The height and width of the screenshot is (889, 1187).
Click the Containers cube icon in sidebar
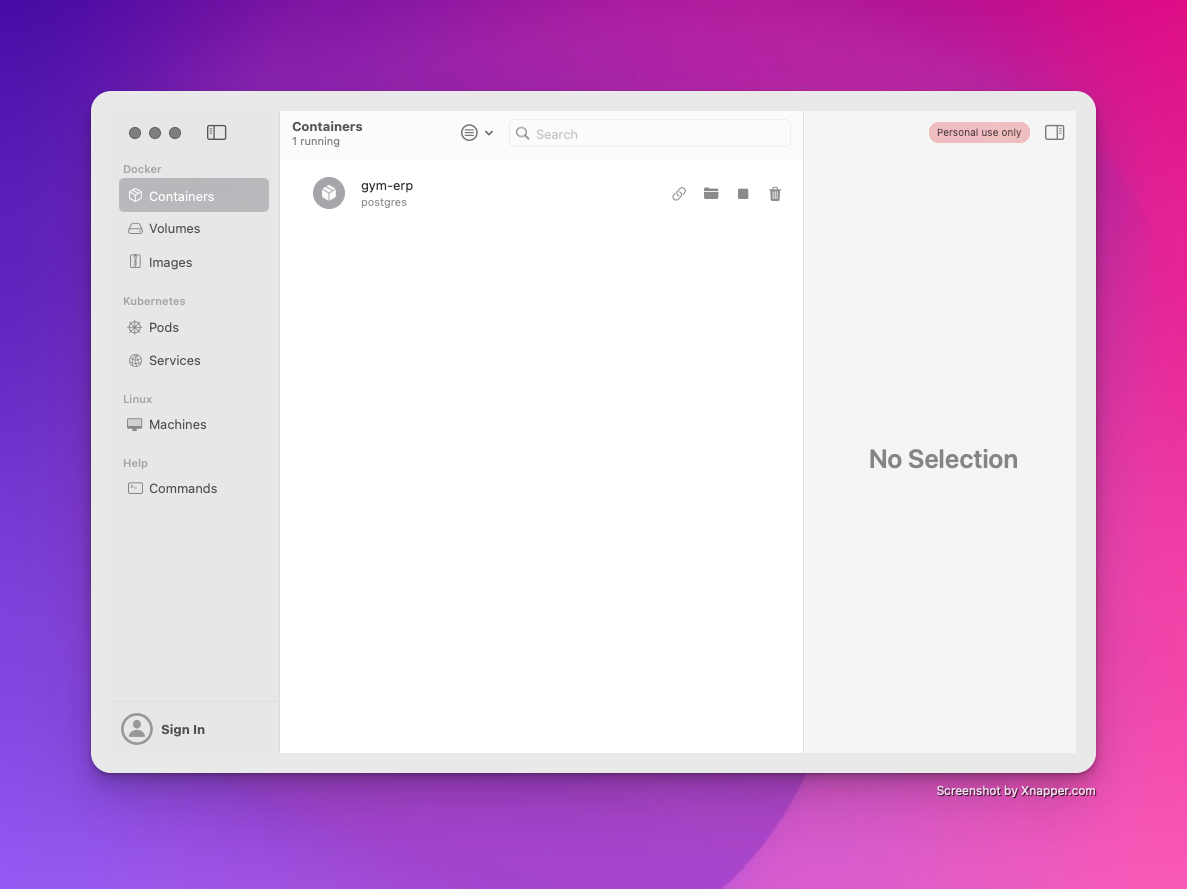coord(136,195)
